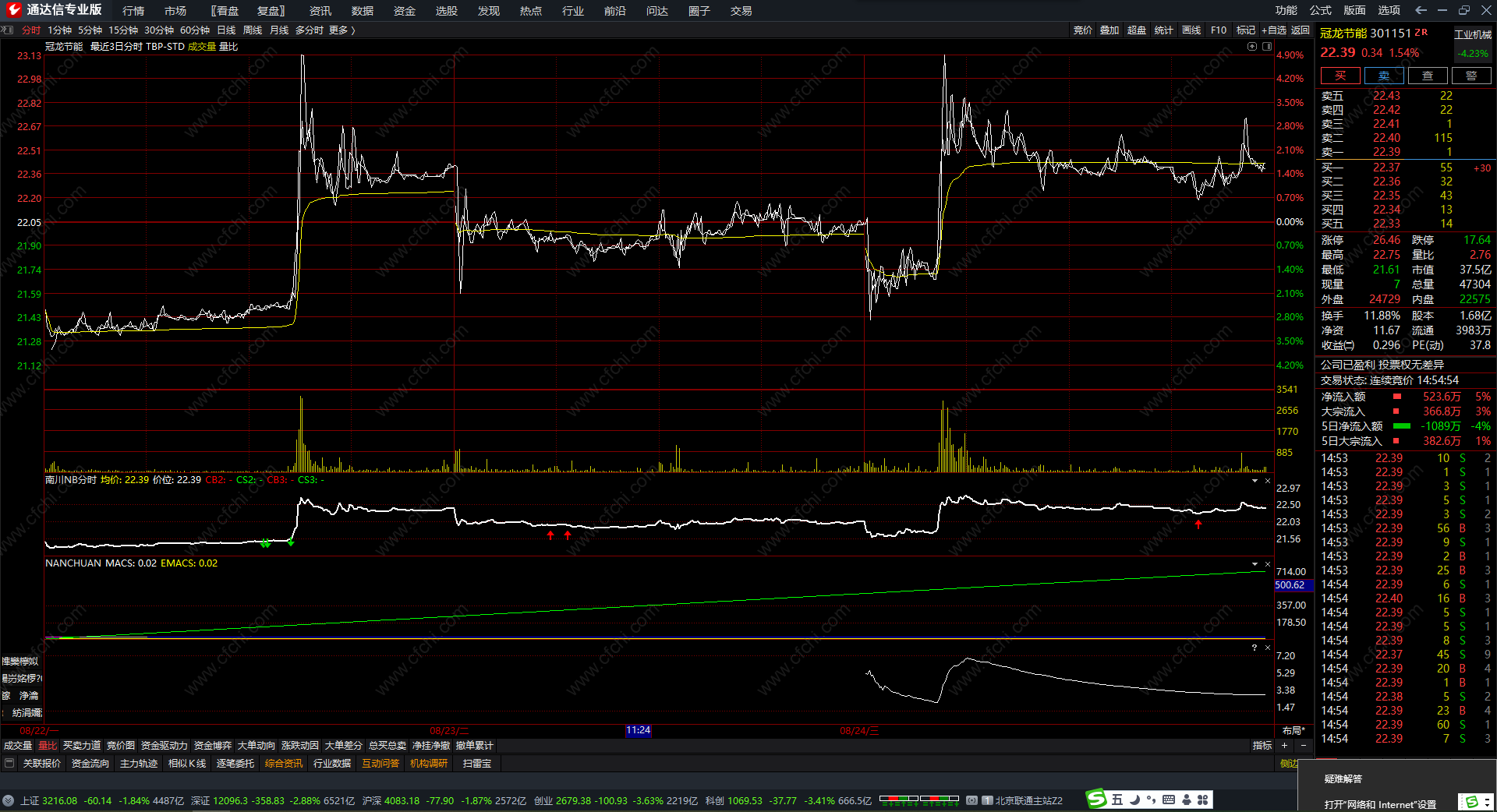This screenshot has height=812, width=1497.
Task: Click the 返回 return button
Action: pyautogui.click(x=1301, y=30)
